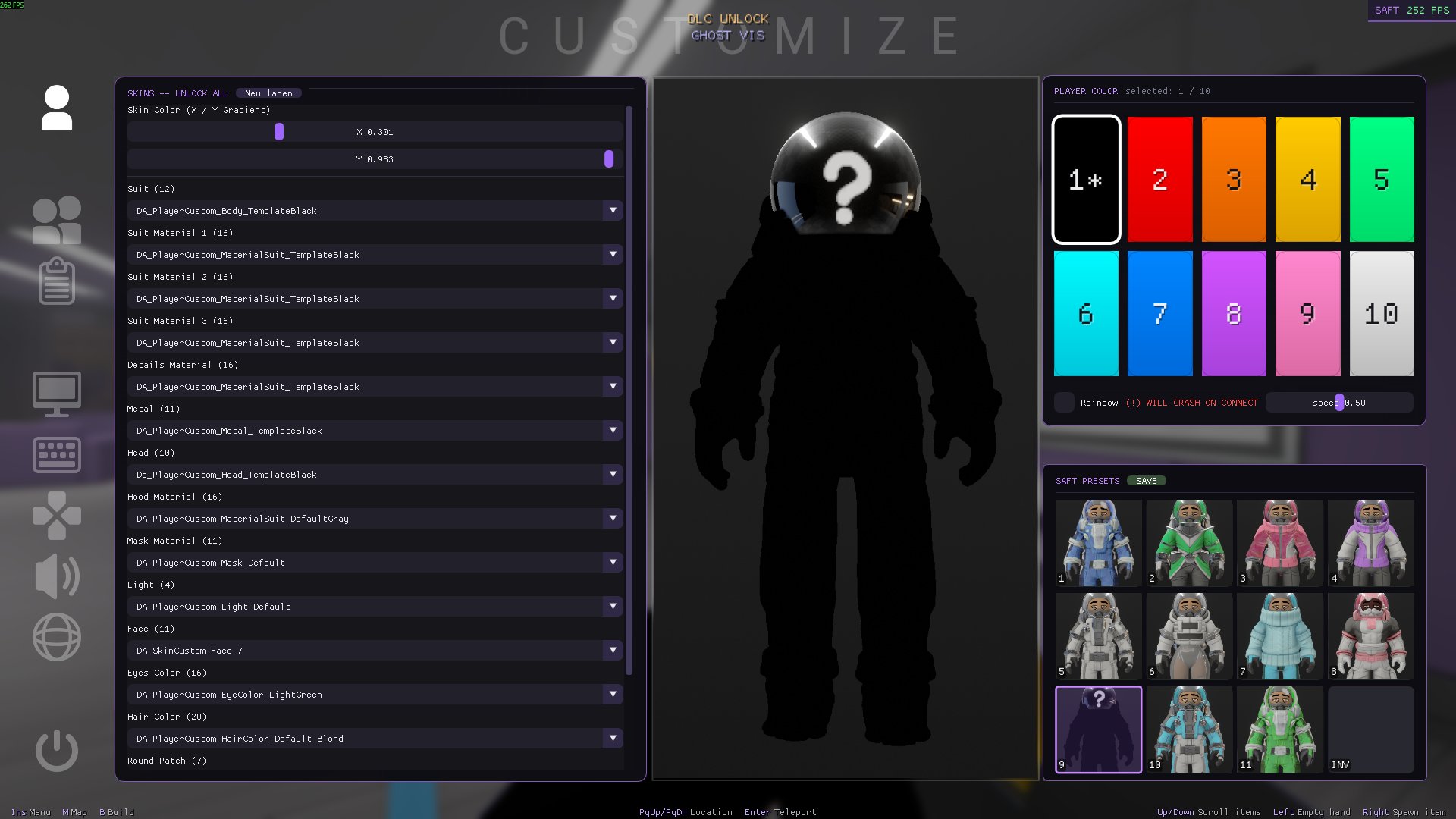Expand the Mask Material dropdown
The width and height of the screenshot is (1456, 819).
tap(375, 563)
